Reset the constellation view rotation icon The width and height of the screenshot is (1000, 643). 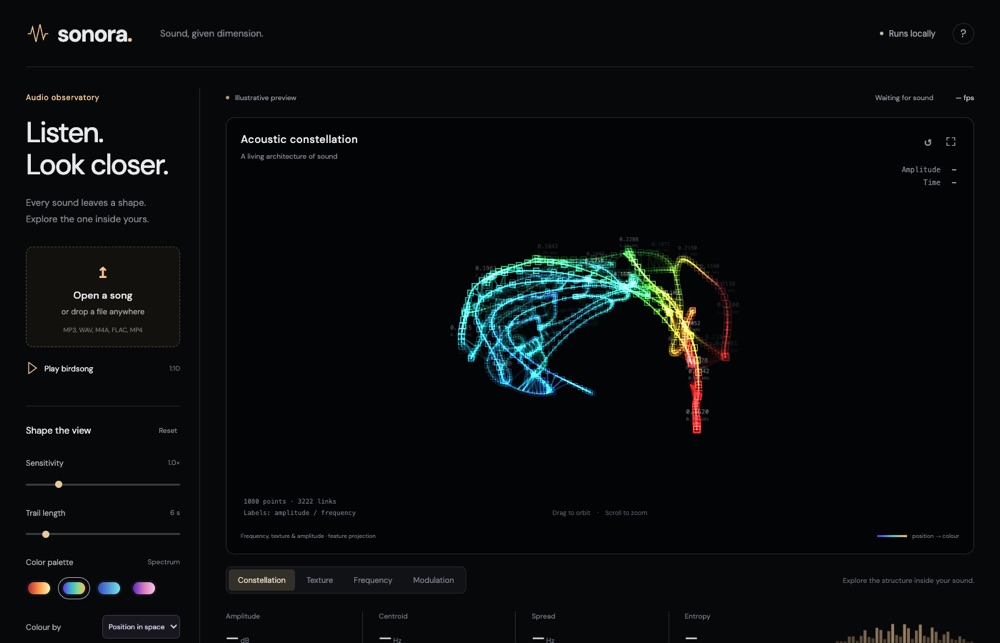[x=928, y=142]
